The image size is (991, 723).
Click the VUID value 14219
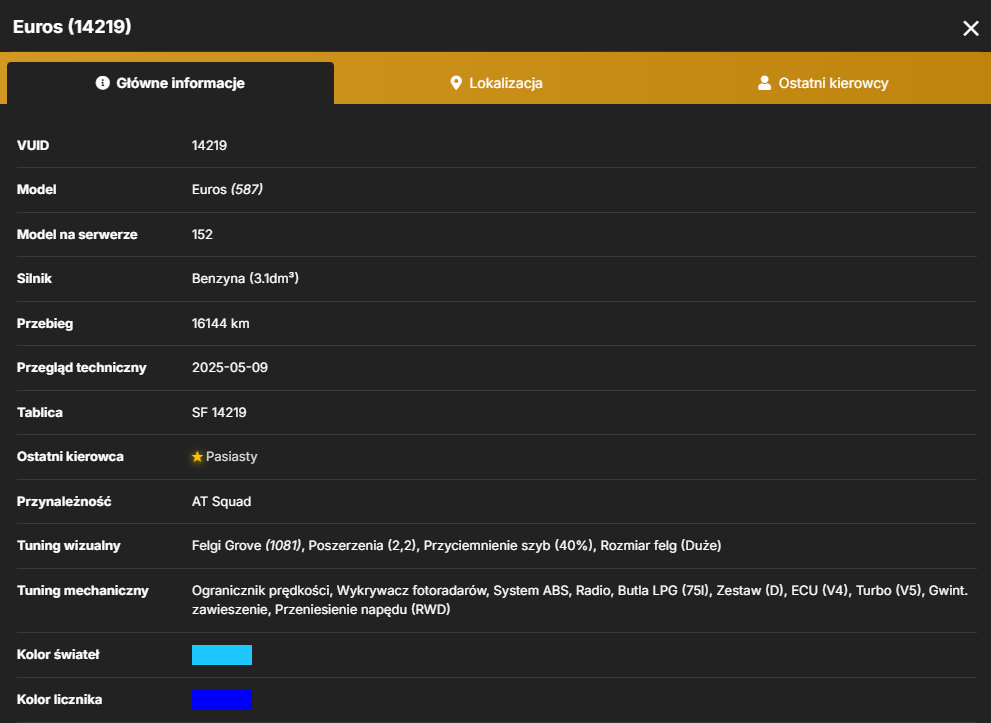pos(209,145)
